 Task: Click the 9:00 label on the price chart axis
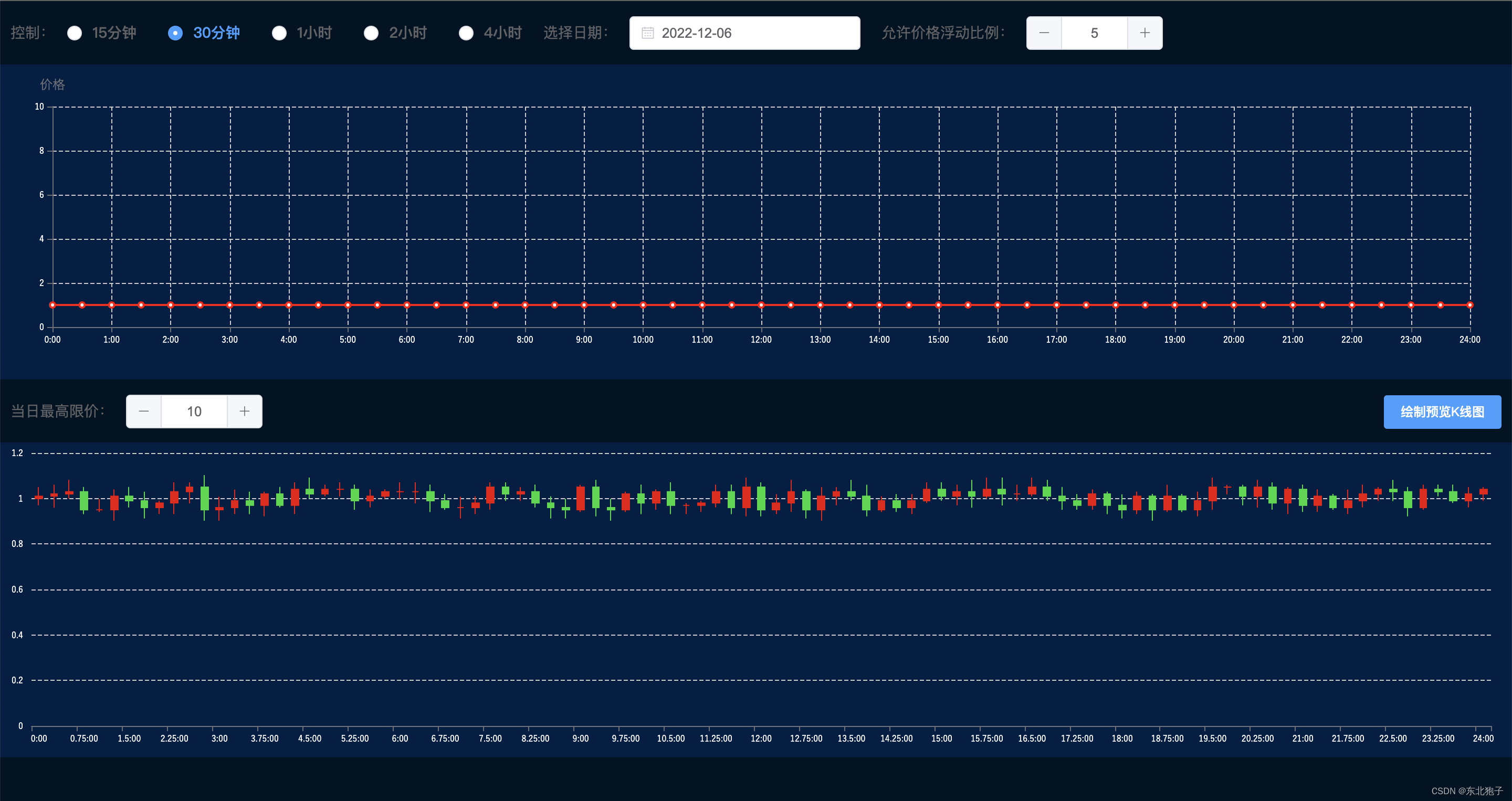(x=584, y=340)
